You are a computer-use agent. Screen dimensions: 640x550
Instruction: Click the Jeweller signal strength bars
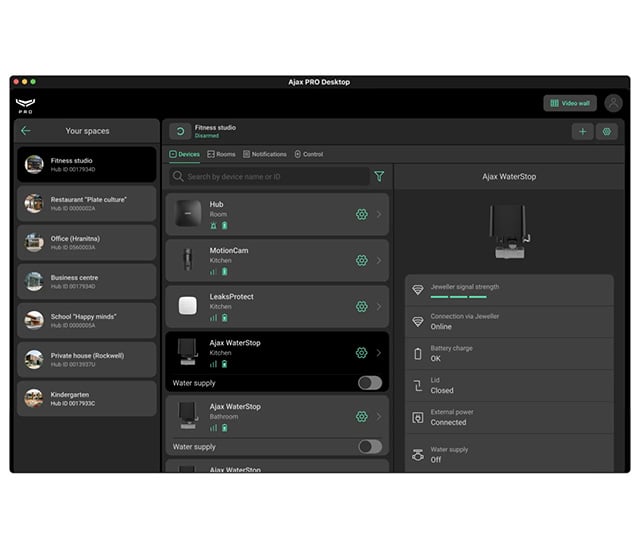click(x=458, y=297)
